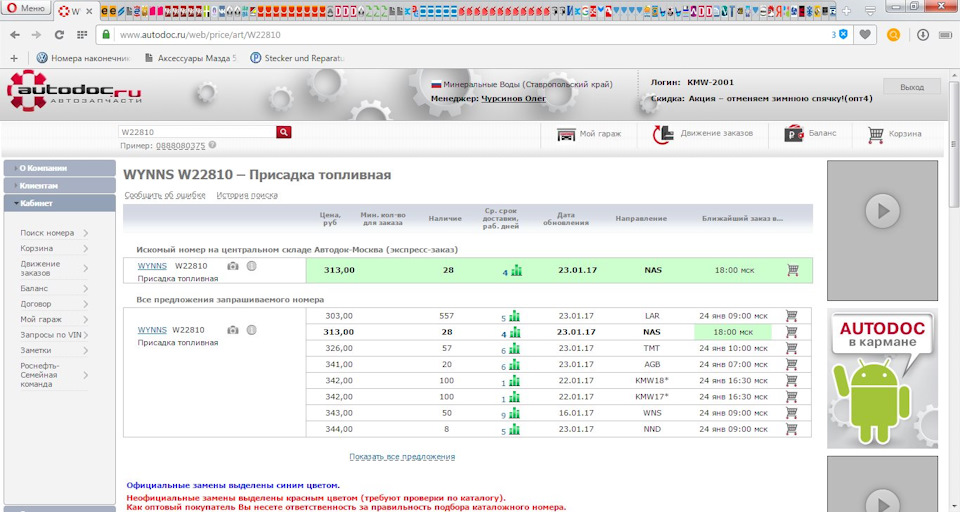Screen dimensions: 960x512
Task: Add page to bookmarks with heart icon
Action: click(865, 35)
